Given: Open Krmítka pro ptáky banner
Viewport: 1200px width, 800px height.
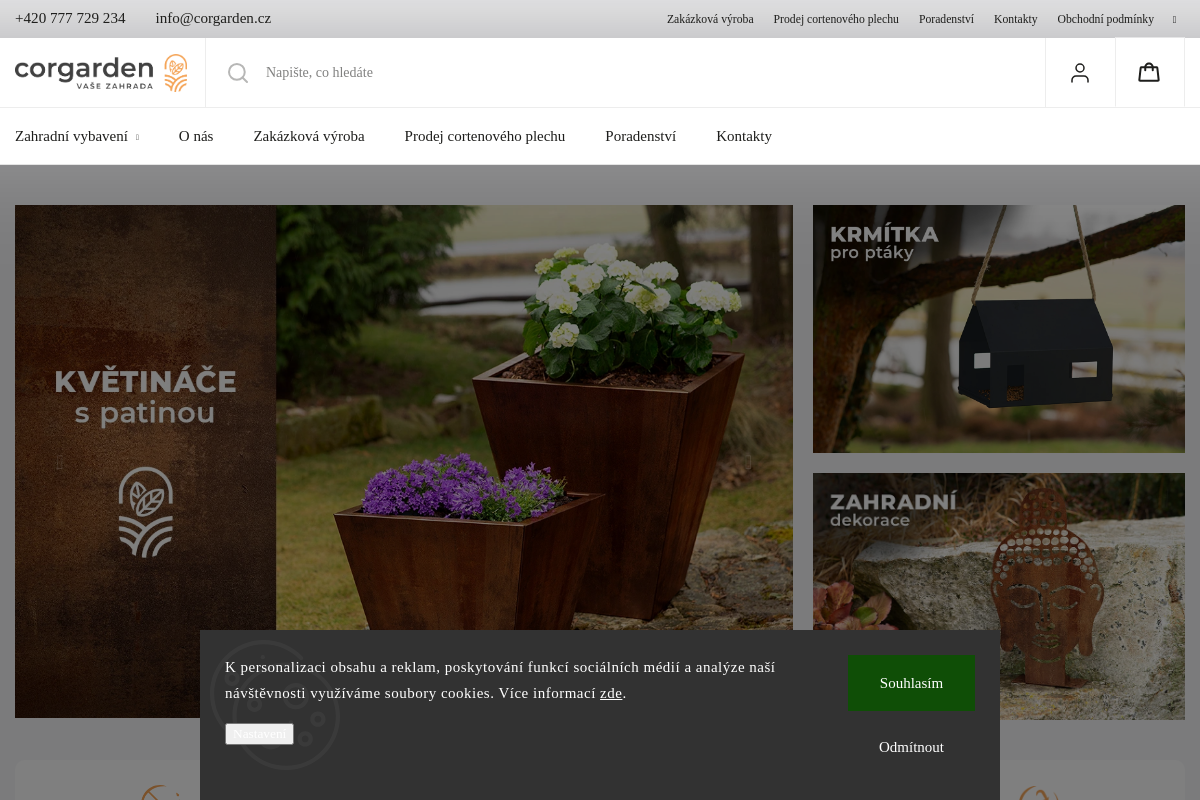Looking at the screenshot, I should tap(999, 329).
